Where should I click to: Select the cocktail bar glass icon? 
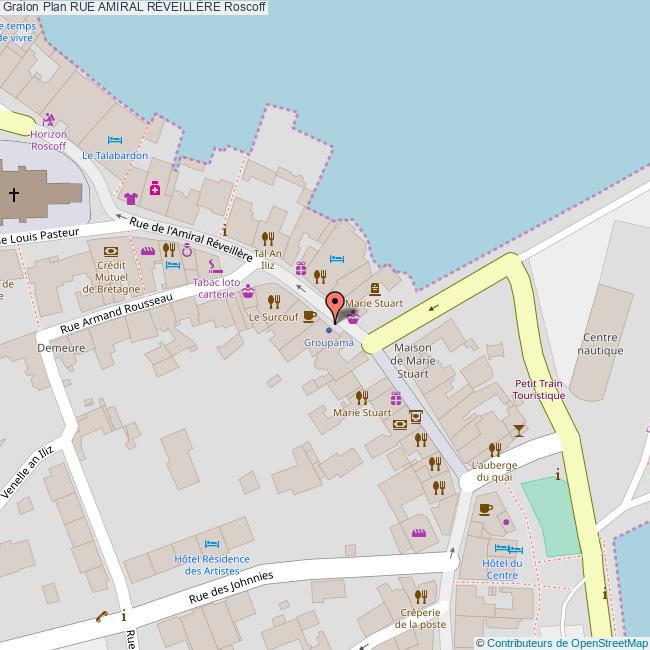tap(518, 430)
